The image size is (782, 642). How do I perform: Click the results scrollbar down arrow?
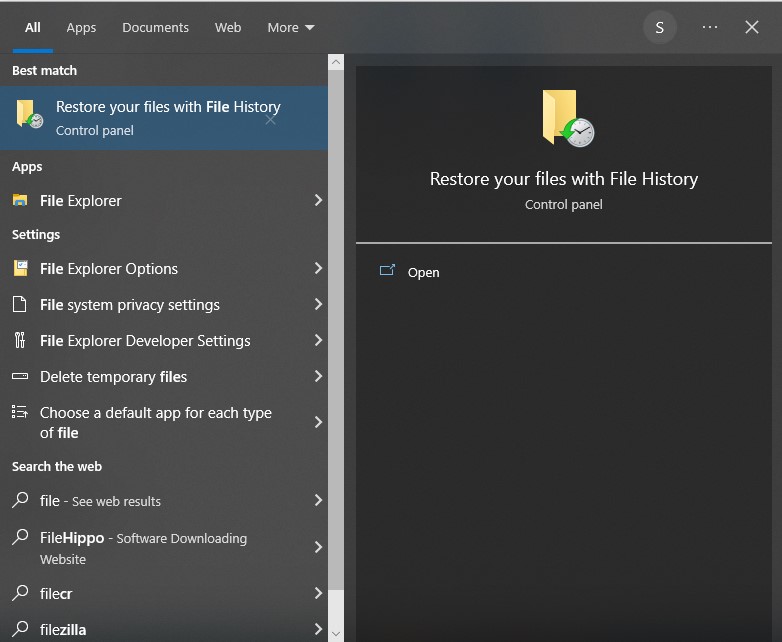(336, 634)
